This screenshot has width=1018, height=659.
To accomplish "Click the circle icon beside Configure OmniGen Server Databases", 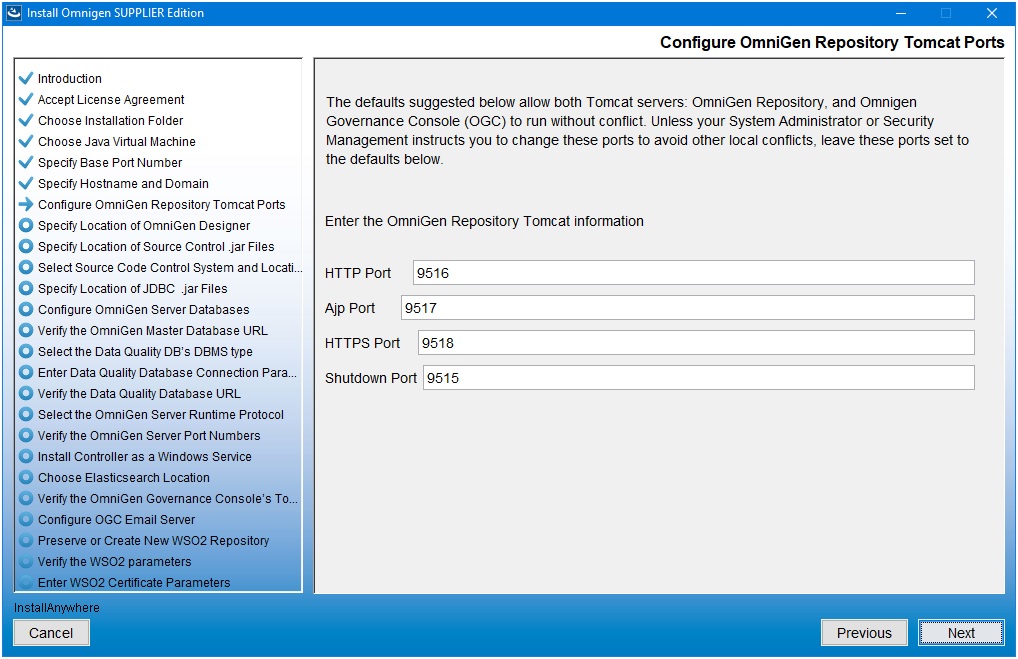I will click(26, 309).
